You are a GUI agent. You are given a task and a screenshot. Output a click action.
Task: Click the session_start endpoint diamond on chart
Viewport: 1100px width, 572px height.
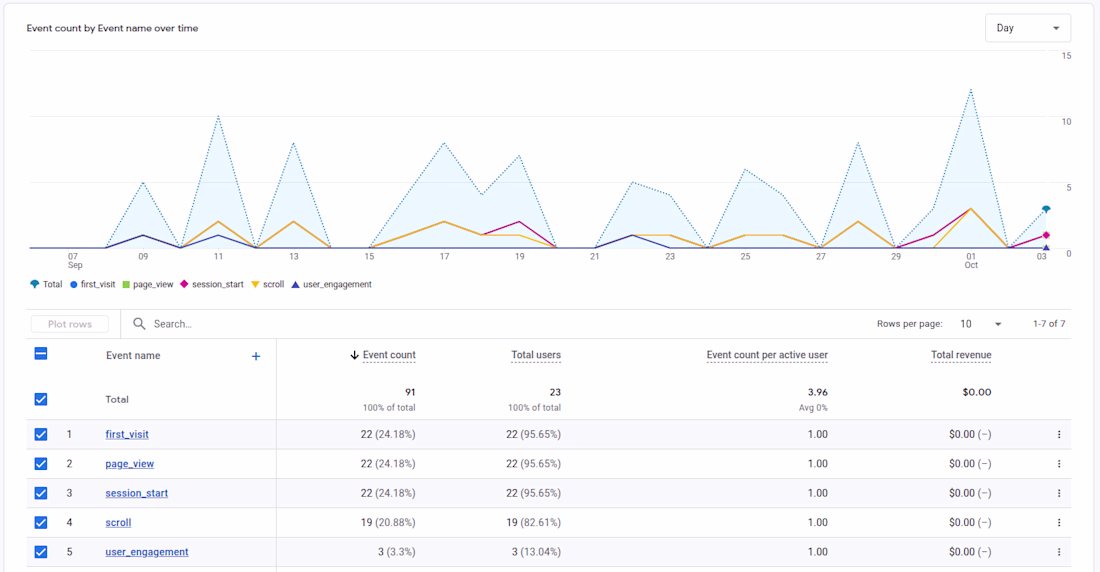pyautogui.click(x=1046, y=235)
